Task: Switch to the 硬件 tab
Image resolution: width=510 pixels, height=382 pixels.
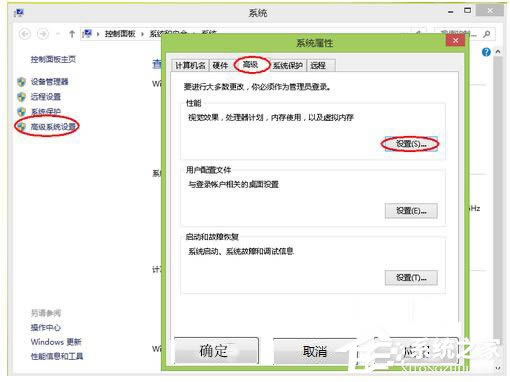Action: [220, 65]
